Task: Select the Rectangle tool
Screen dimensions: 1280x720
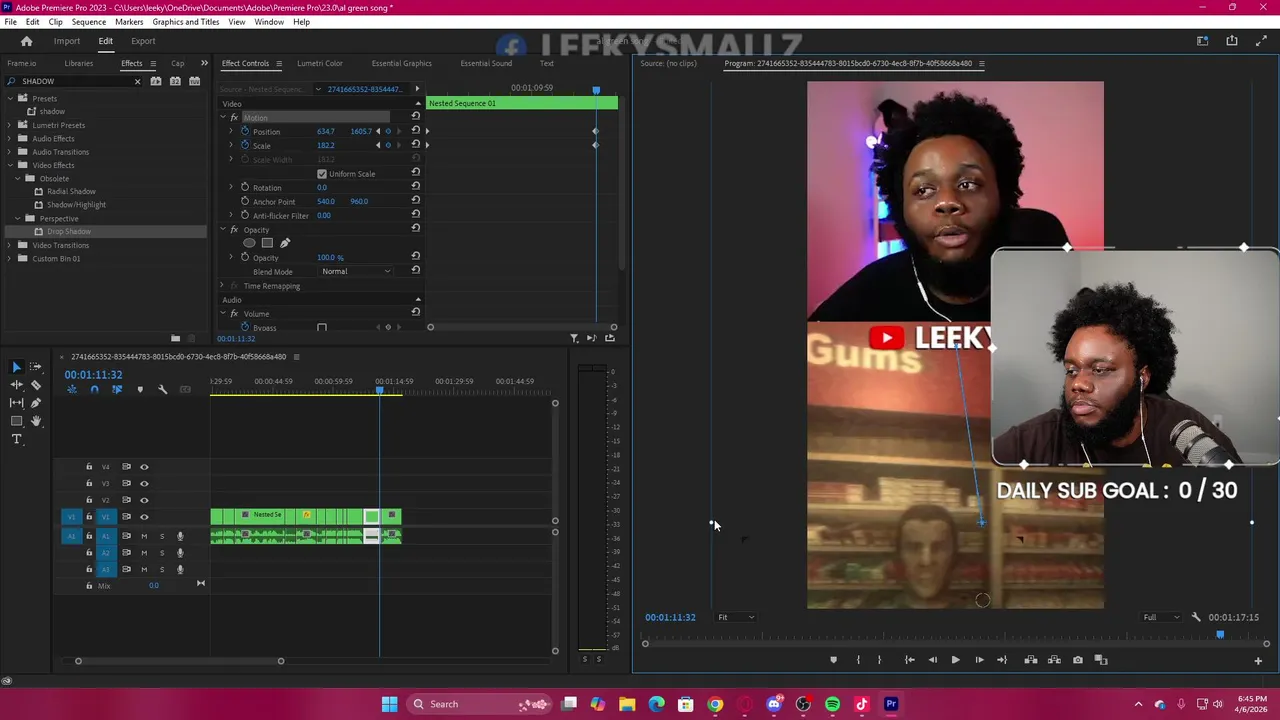Action: 17,421
